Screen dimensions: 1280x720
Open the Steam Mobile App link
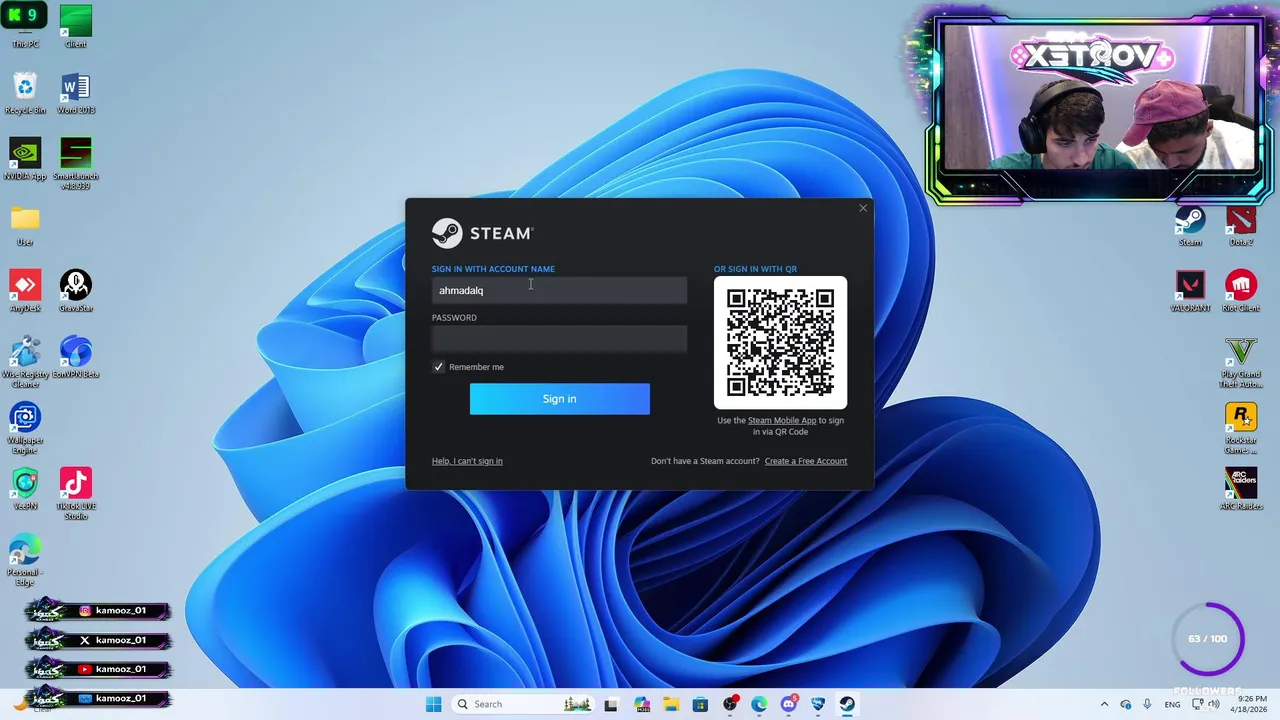782,421
